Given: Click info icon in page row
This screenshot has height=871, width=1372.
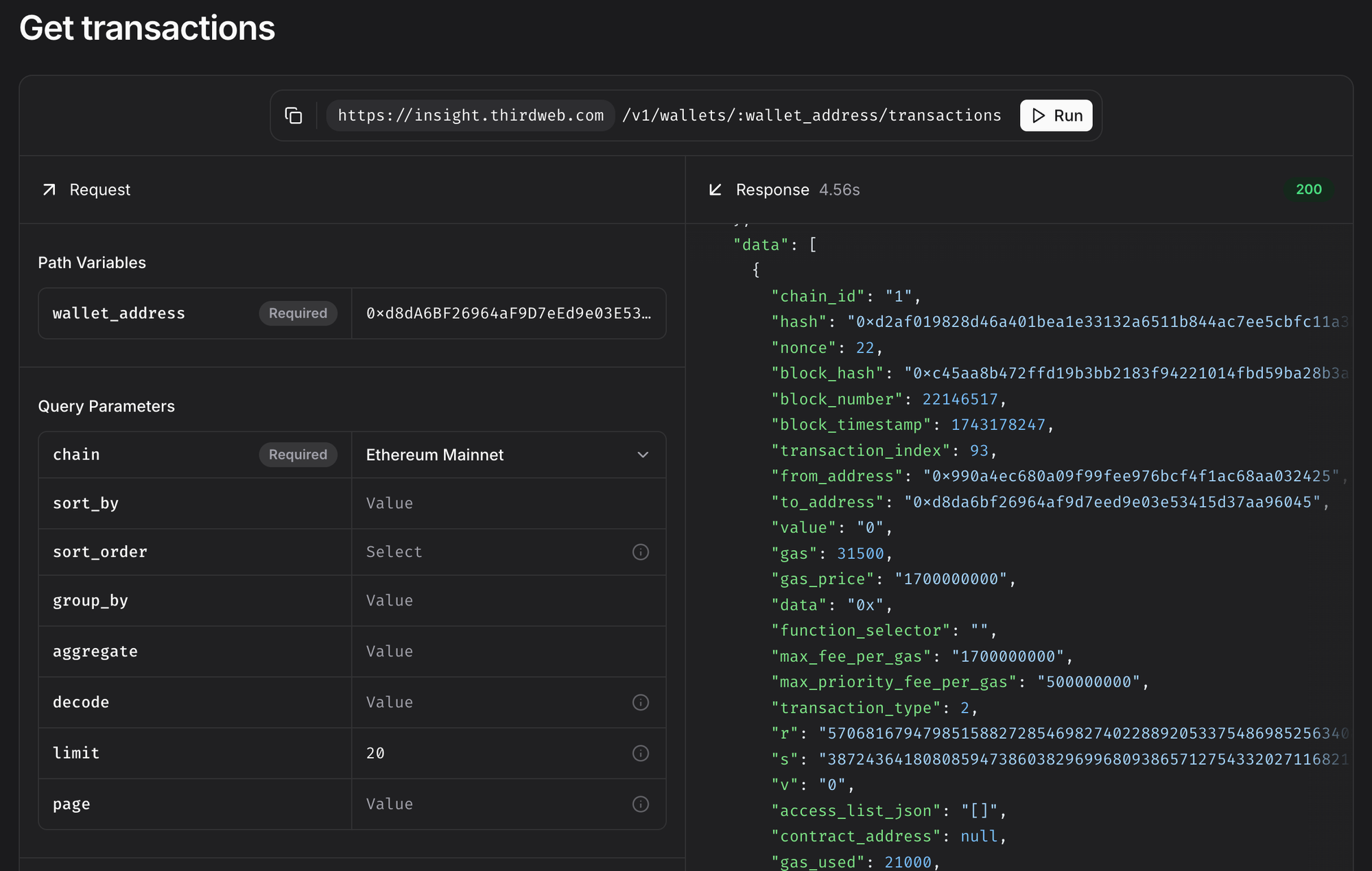Looking at the screenshot, I should [640, 804].
